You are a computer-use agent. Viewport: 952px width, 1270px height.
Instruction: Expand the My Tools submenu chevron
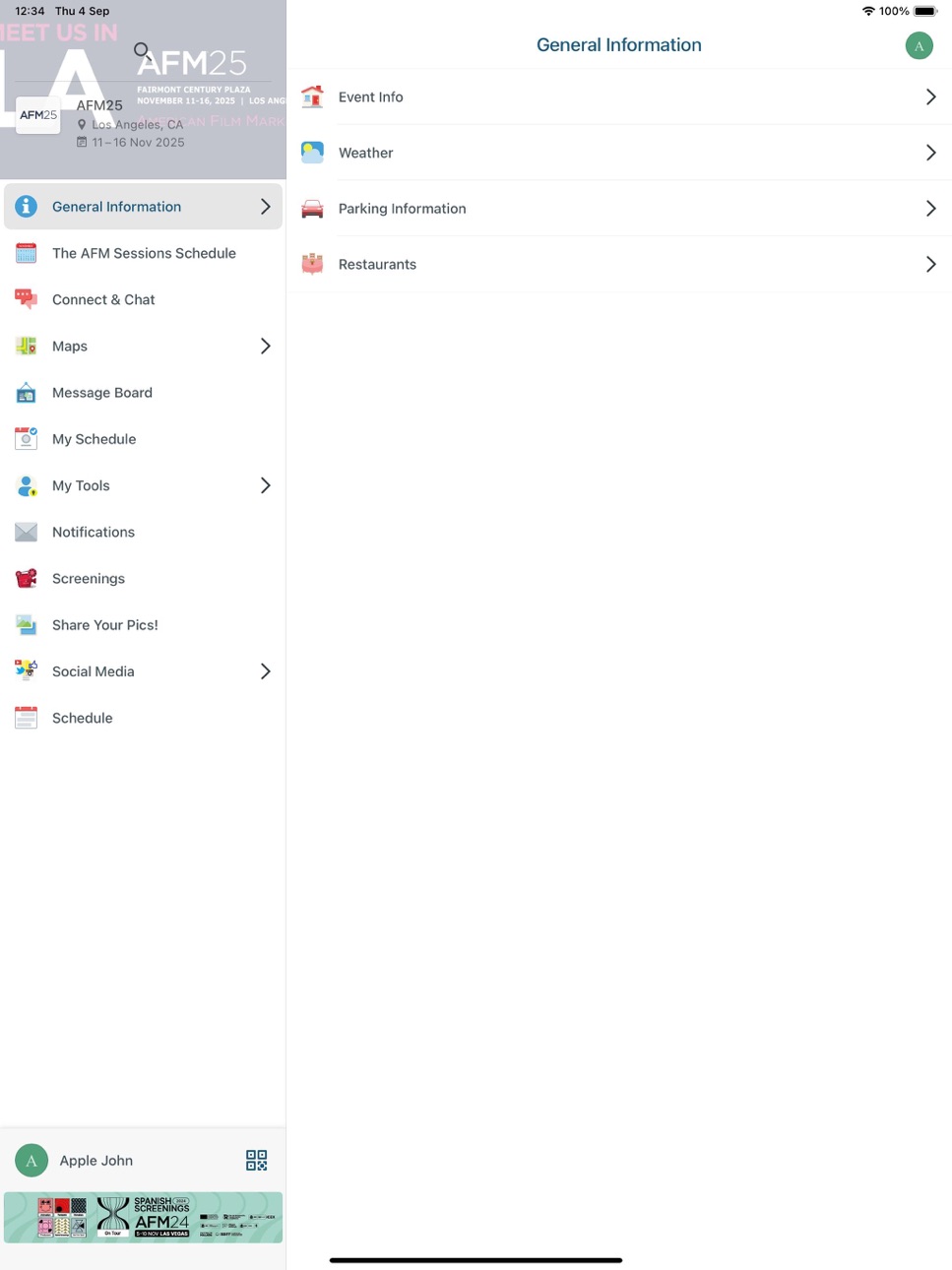pyautogui.click(x=265, y=485)
